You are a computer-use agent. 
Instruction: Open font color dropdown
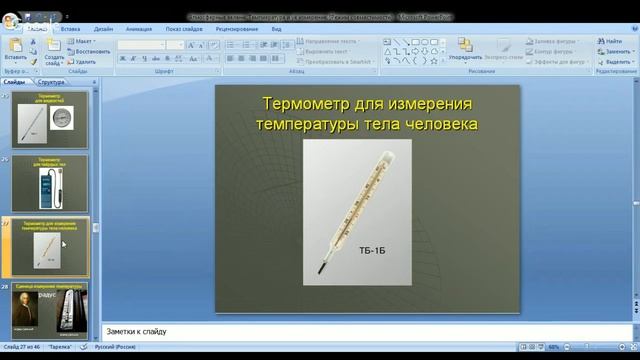[211, 59]
